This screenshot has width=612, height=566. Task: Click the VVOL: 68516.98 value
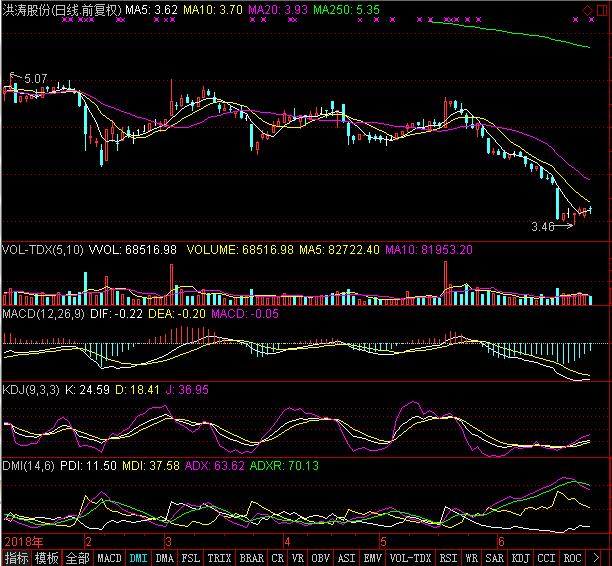[x=133, y=249]
